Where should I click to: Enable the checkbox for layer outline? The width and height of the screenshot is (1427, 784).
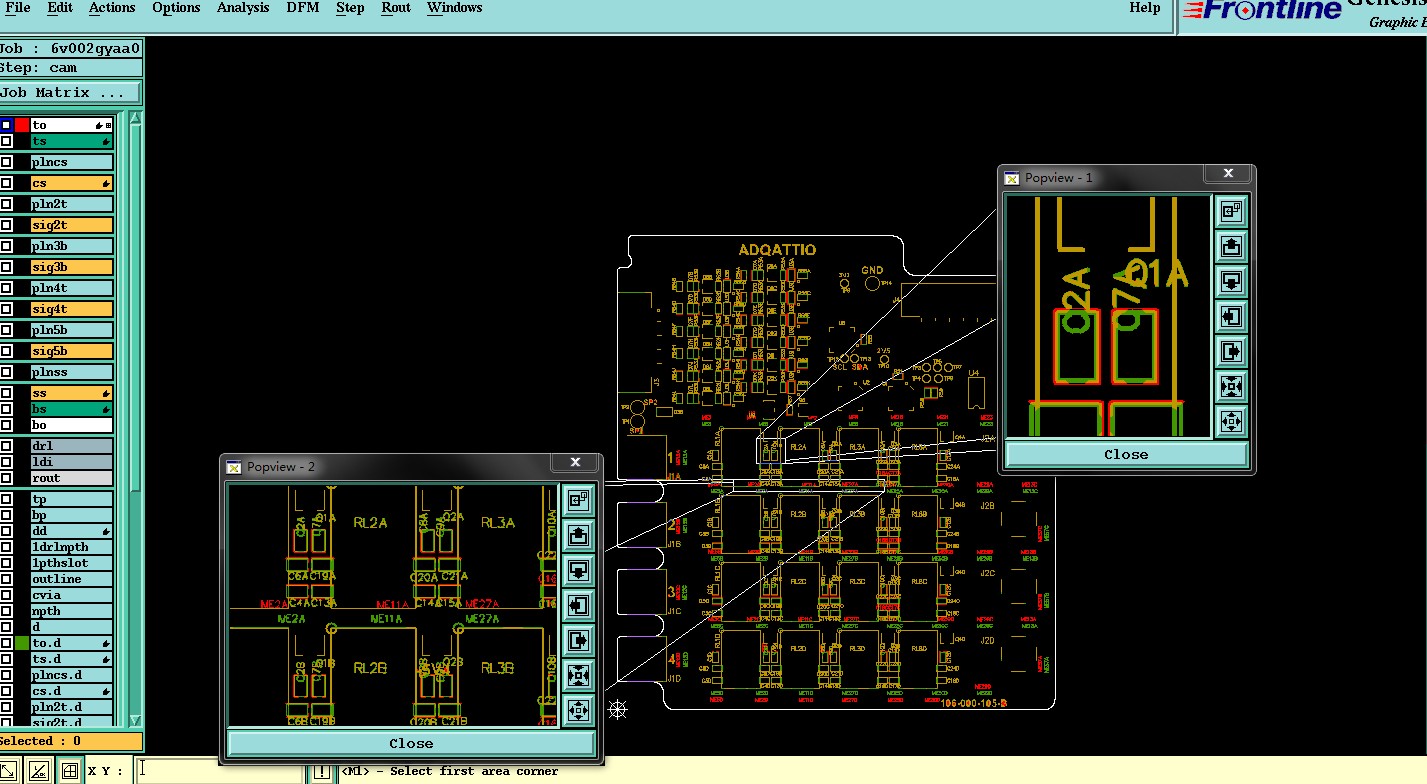pos(6,579)
